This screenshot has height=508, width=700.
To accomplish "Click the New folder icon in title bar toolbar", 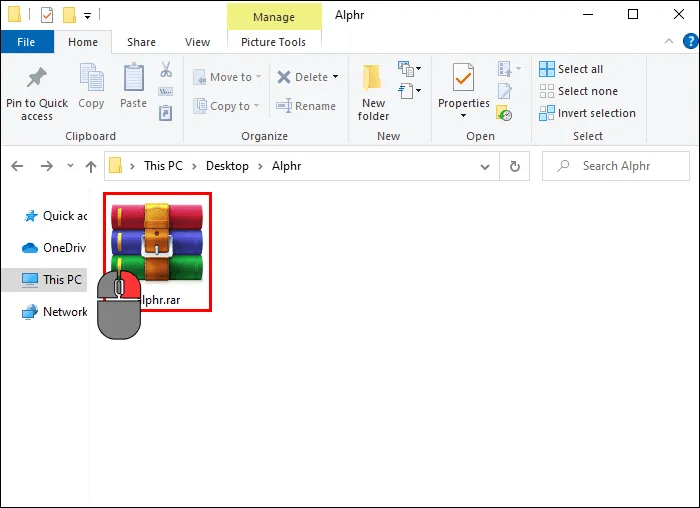I will pos(69,15).
